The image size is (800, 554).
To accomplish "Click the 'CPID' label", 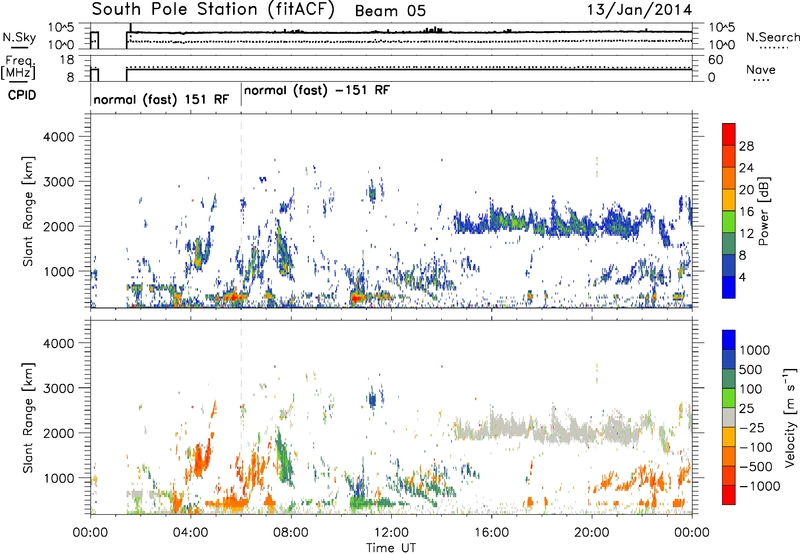I will point(22,95).
